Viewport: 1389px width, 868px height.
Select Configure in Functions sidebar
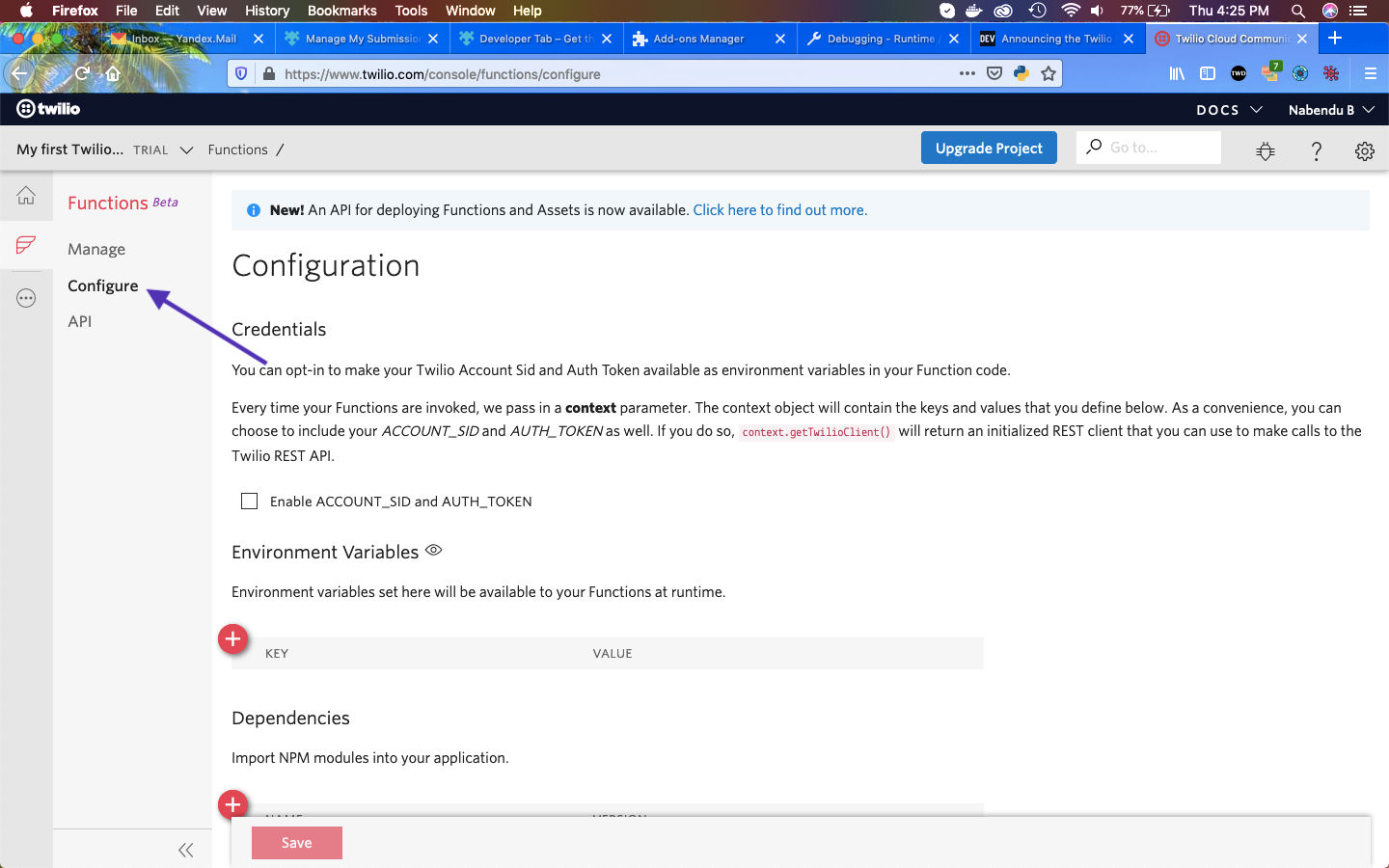coord(103,285)
